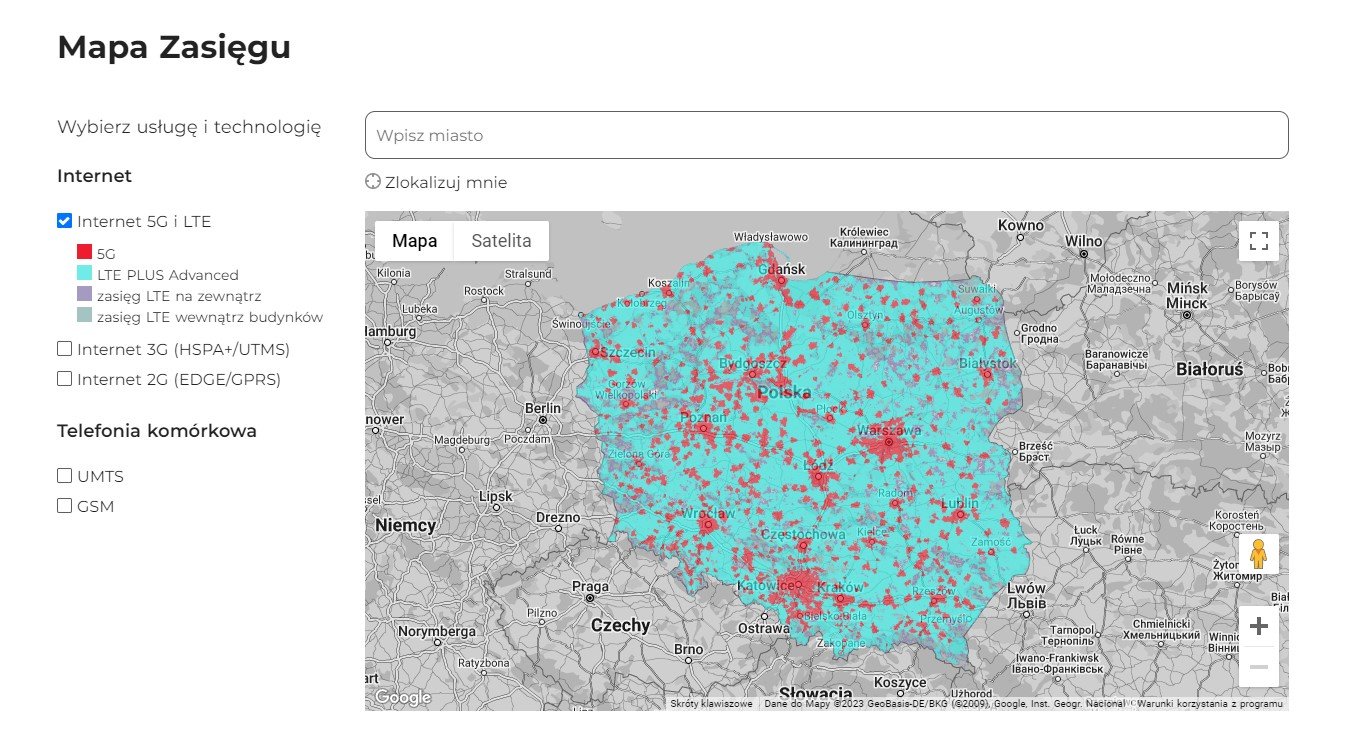
Task: Click the Berlin city label on map
Action: tap(543, 408)
